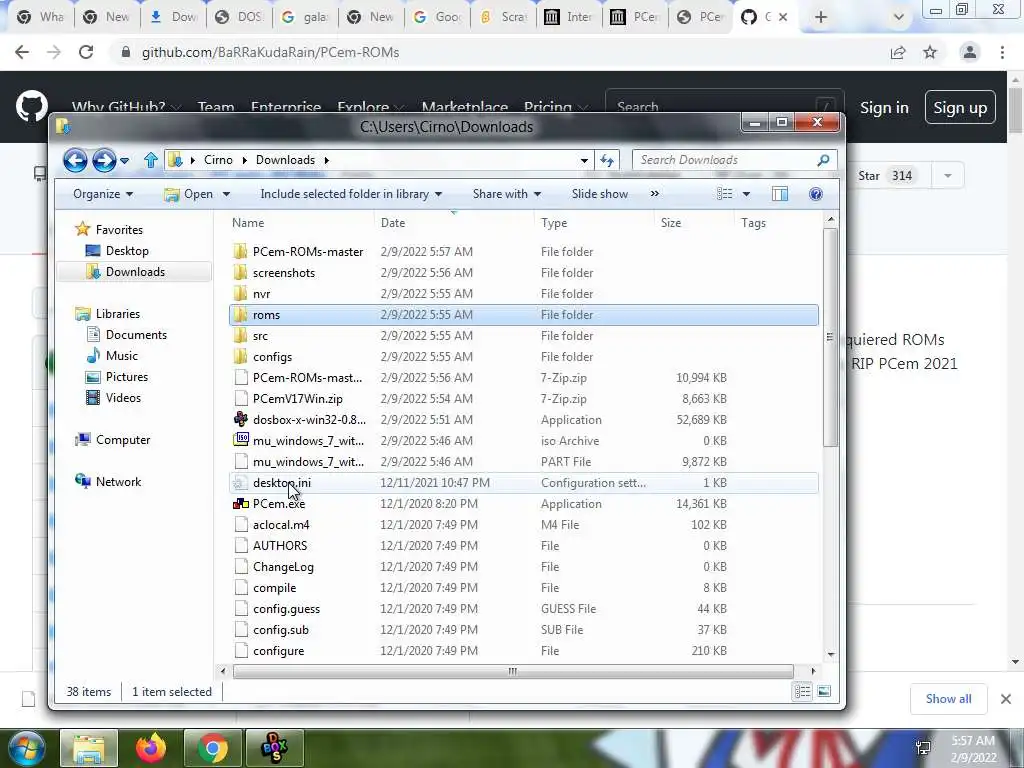Open Chrome profile avatar icon
1024x768 pixels.
point(970,52)
